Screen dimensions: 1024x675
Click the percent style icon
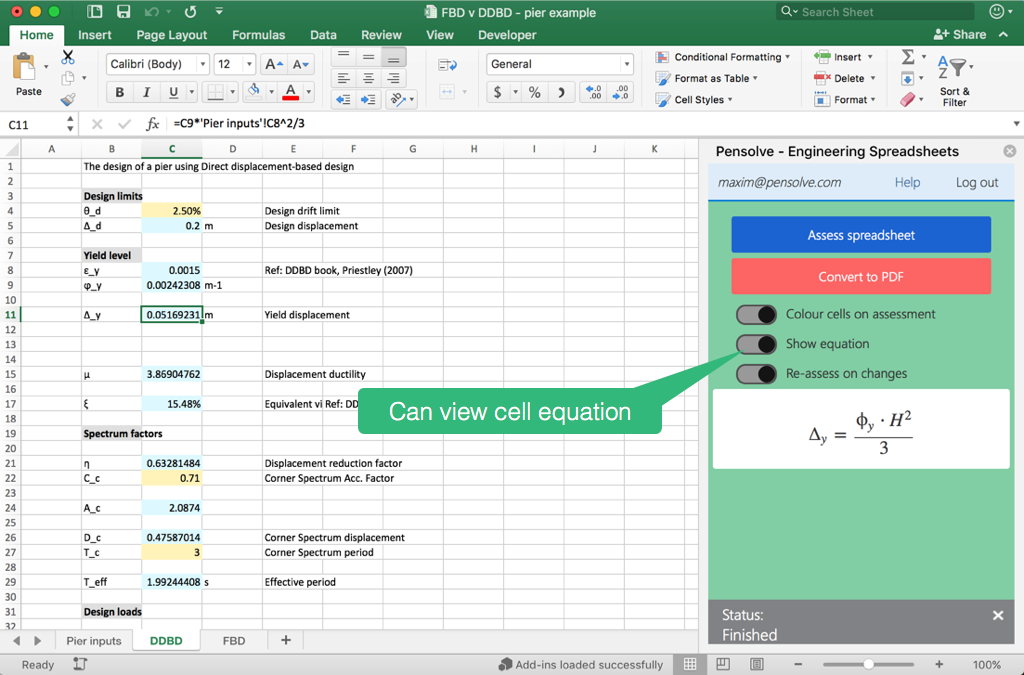pos(534,92)
